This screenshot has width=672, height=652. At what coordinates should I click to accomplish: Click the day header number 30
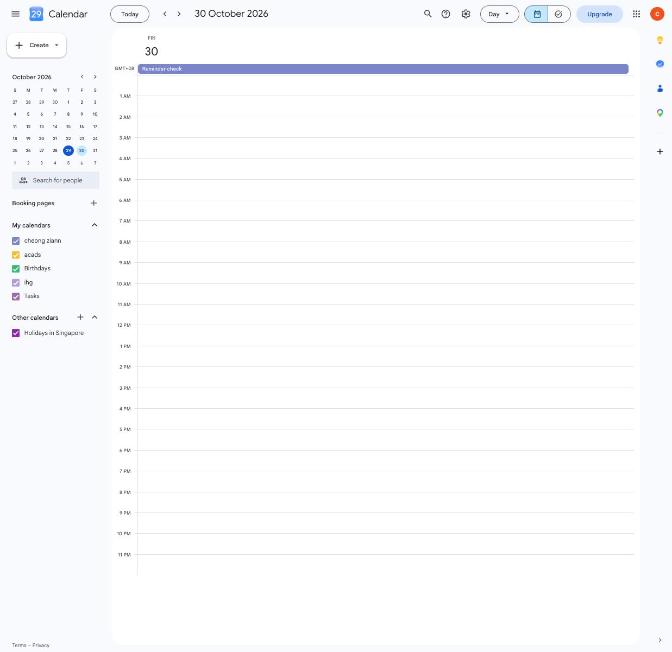coord(151,51)
